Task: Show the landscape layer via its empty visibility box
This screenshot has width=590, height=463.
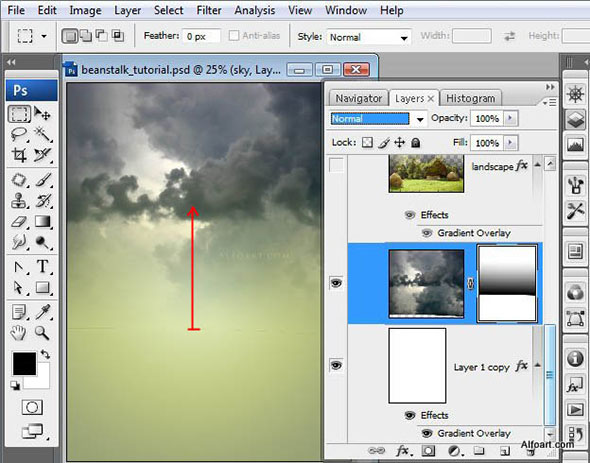Action: click(336, 165)
